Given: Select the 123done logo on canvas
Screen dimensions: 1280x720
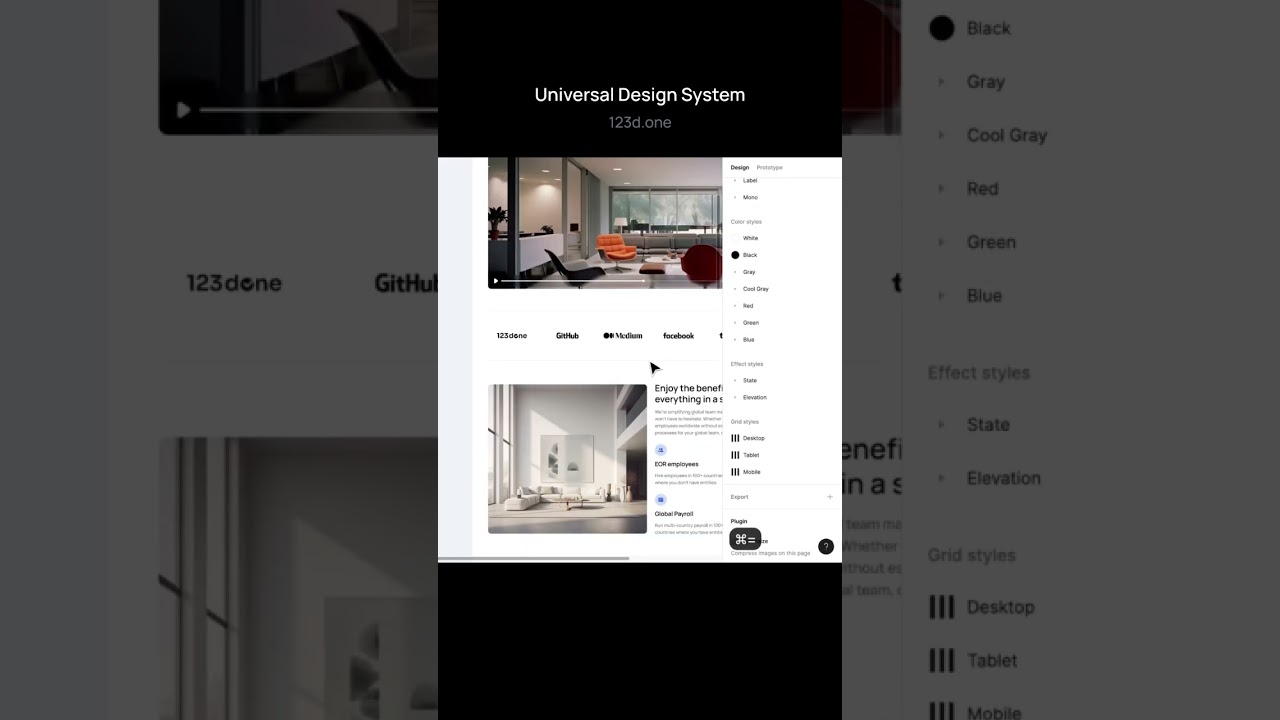Looking at the screenshot, I should [512, 336].
